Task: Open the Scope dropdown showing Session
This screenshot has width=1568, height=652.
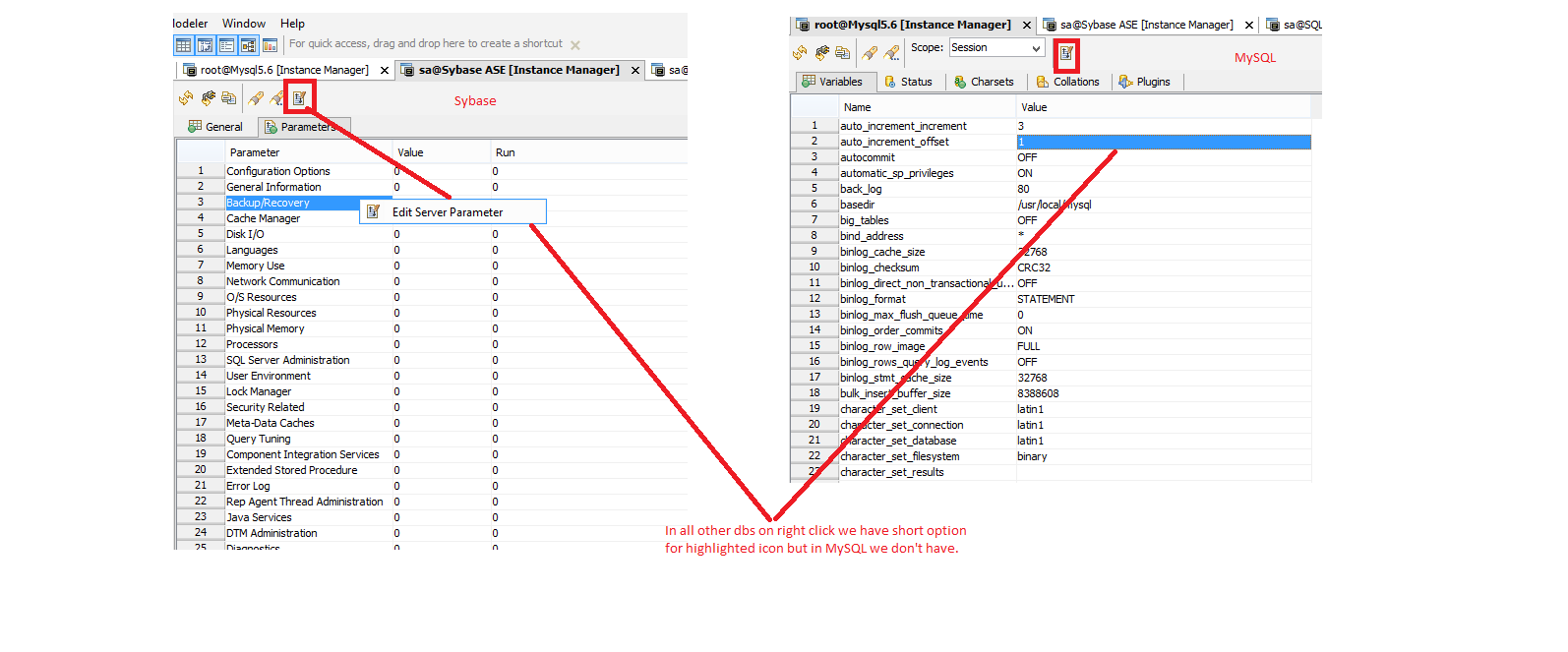Action: [x=995, y=48]
